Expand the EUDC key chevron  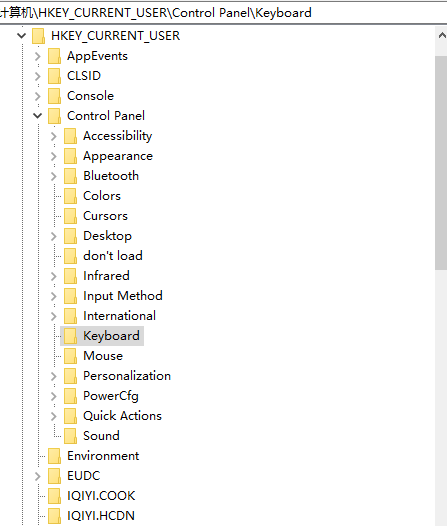coord(38,476)
